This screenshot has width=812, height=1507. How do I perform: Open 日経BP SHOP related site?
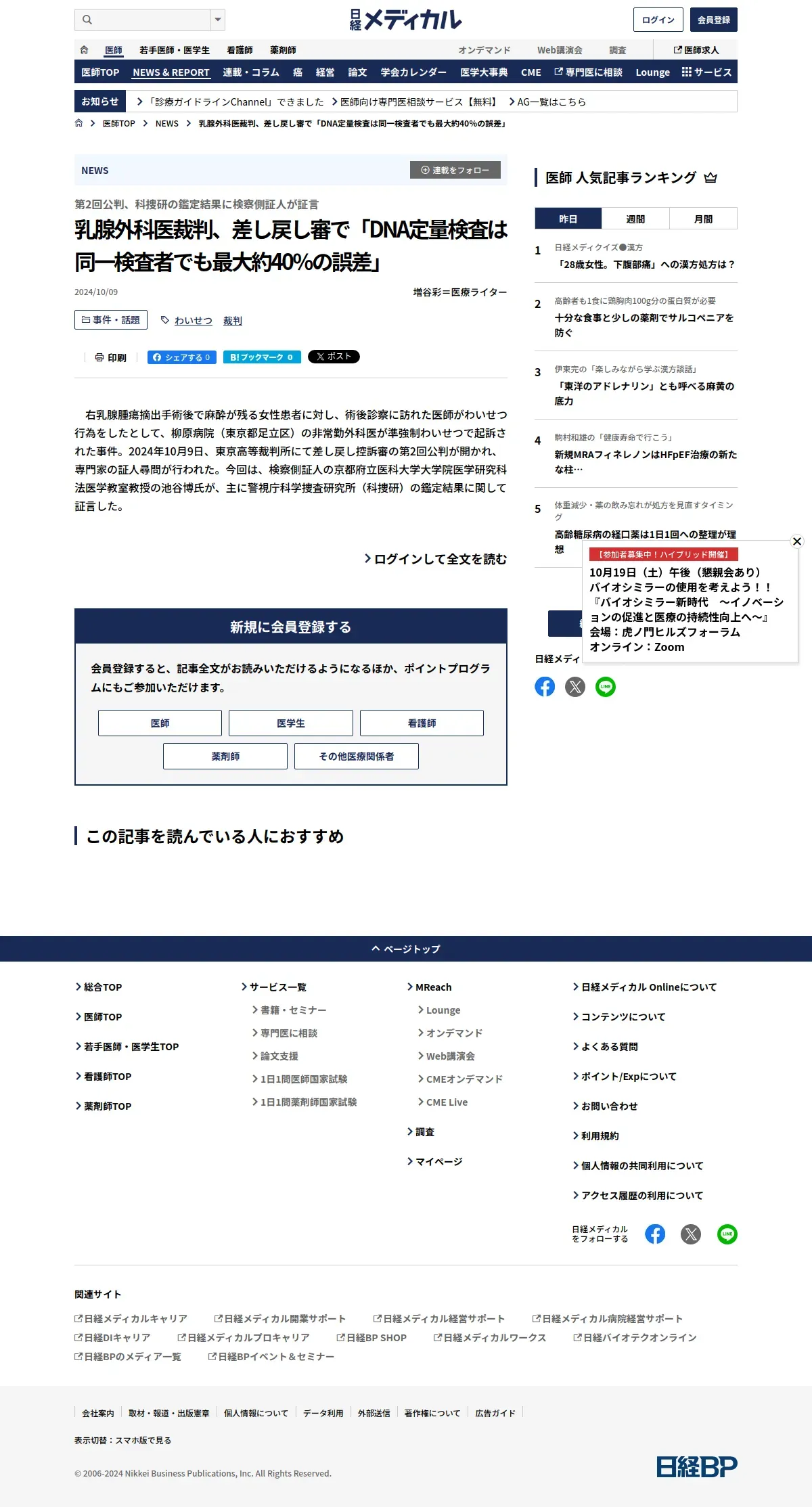[372, 1338]
